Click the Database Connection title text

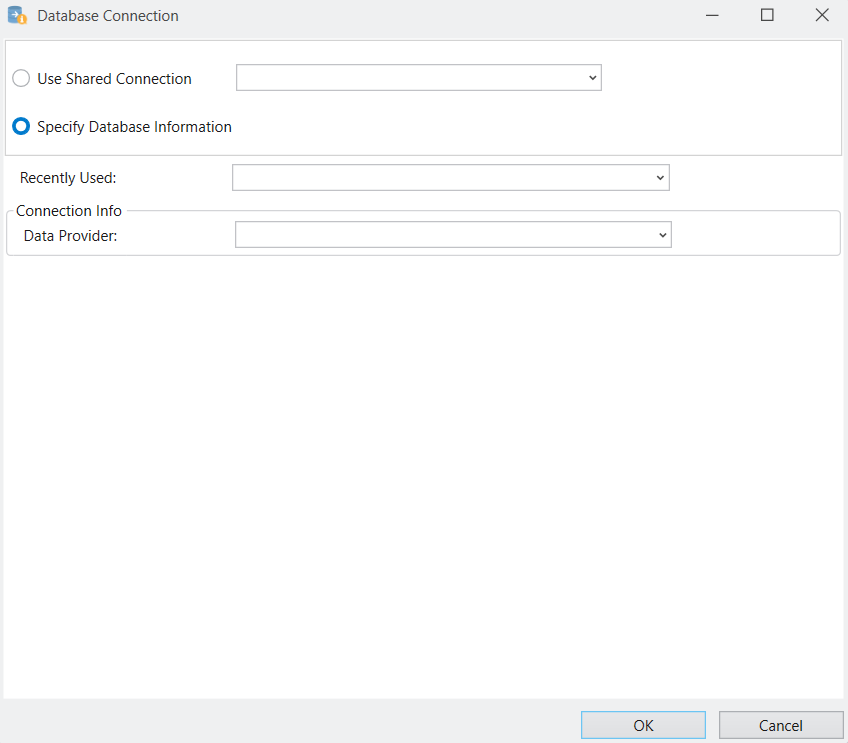[x=108, y=16]
